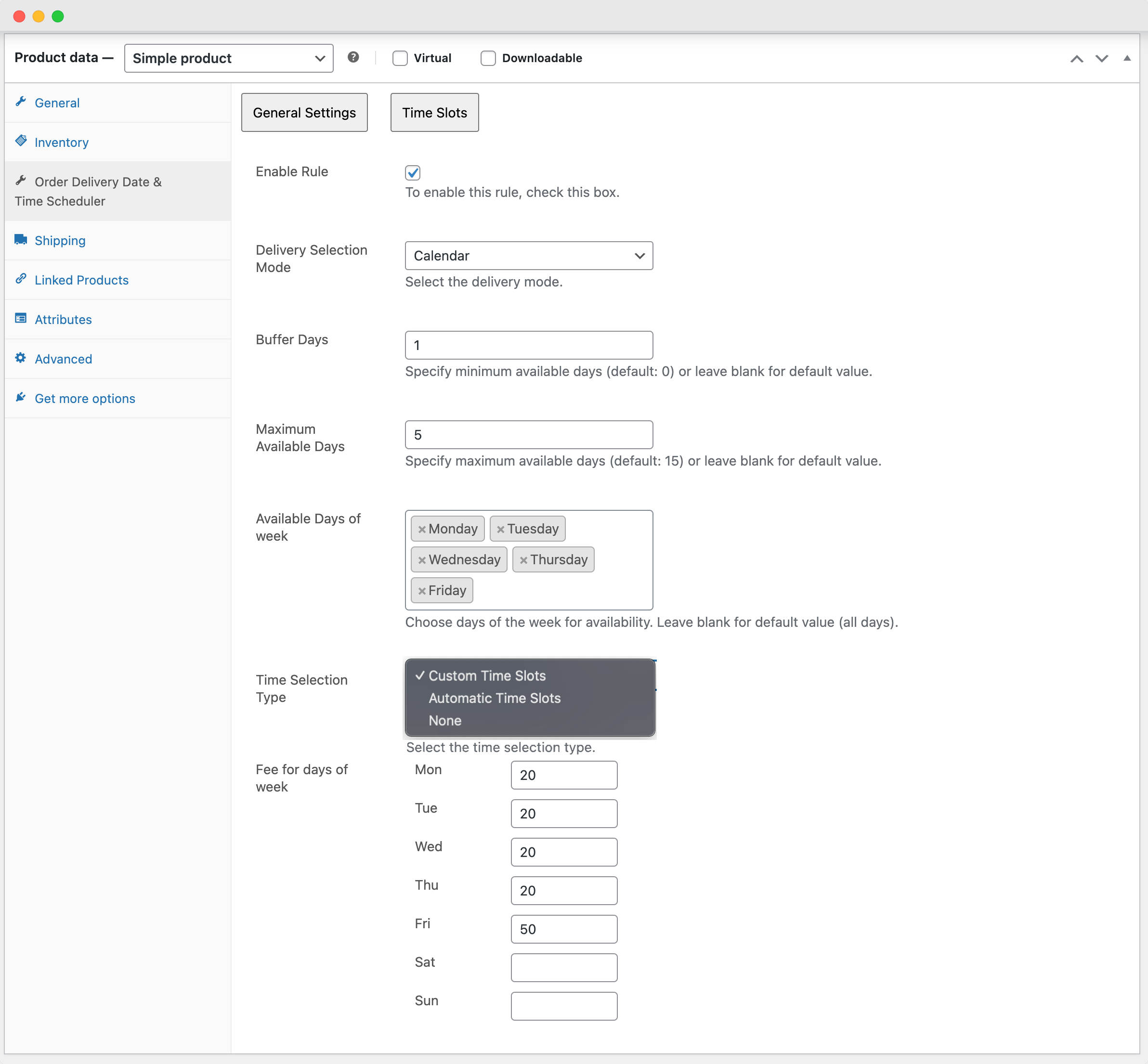1148x1064 pixels.
Task: Open the help question mark icon
Action: [353, 57]
